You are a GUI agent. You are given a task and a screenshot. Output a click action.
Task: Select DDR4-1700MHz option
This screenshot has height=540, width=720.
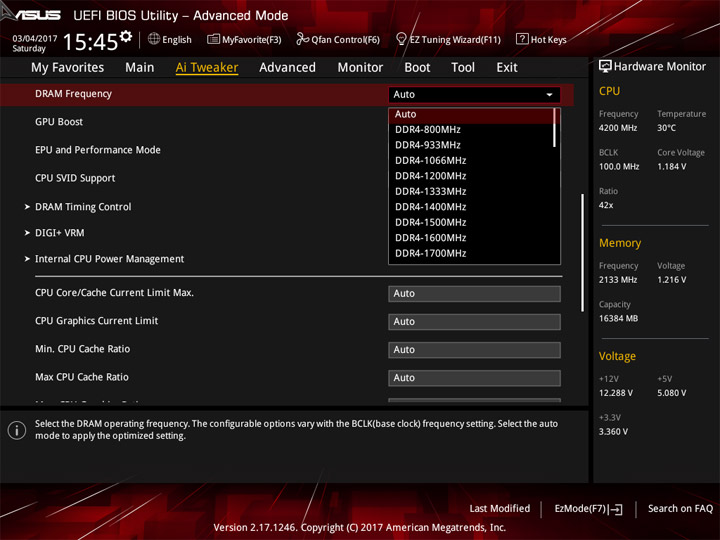tap(472, 253)
